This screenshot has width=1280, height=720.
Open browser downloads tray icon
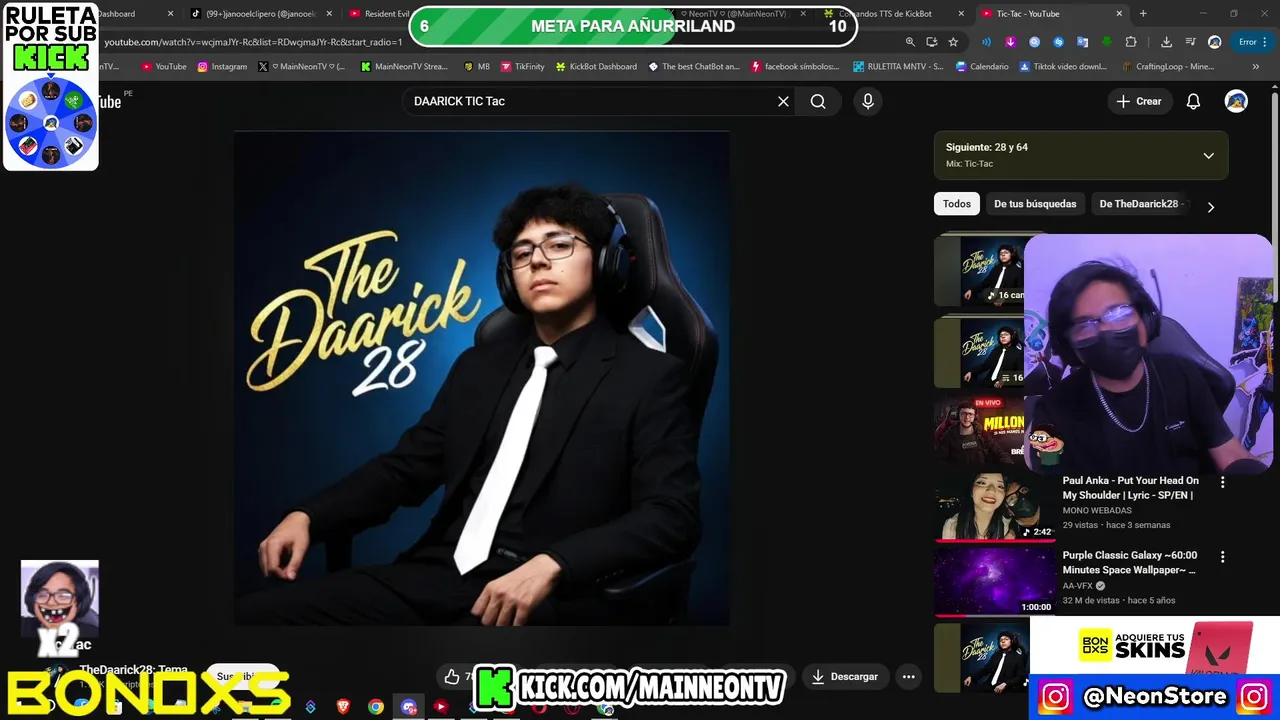1166,42
